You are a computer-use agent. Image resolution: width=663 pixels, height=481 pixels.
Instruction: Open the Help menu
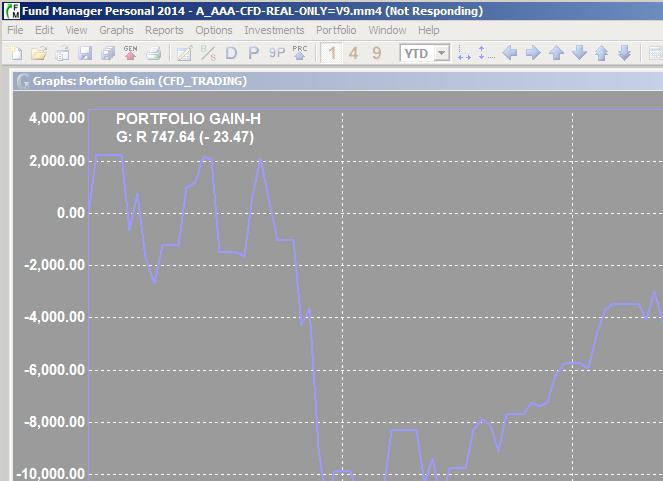point(429,30)
